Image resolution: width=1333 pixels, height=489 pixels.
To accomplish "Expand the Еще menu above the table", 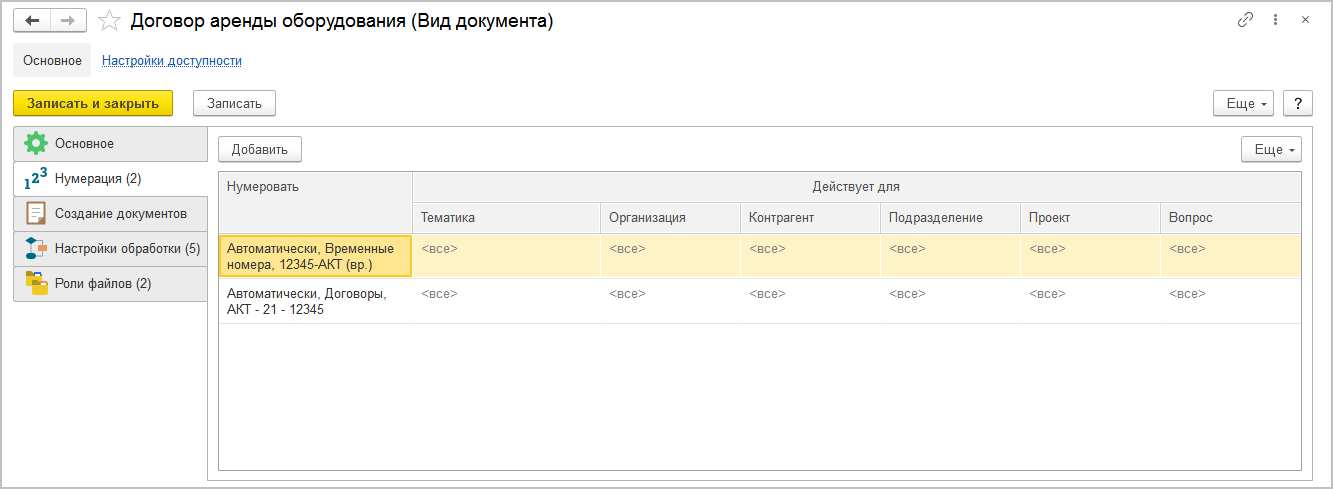I will pos(1271,149).
